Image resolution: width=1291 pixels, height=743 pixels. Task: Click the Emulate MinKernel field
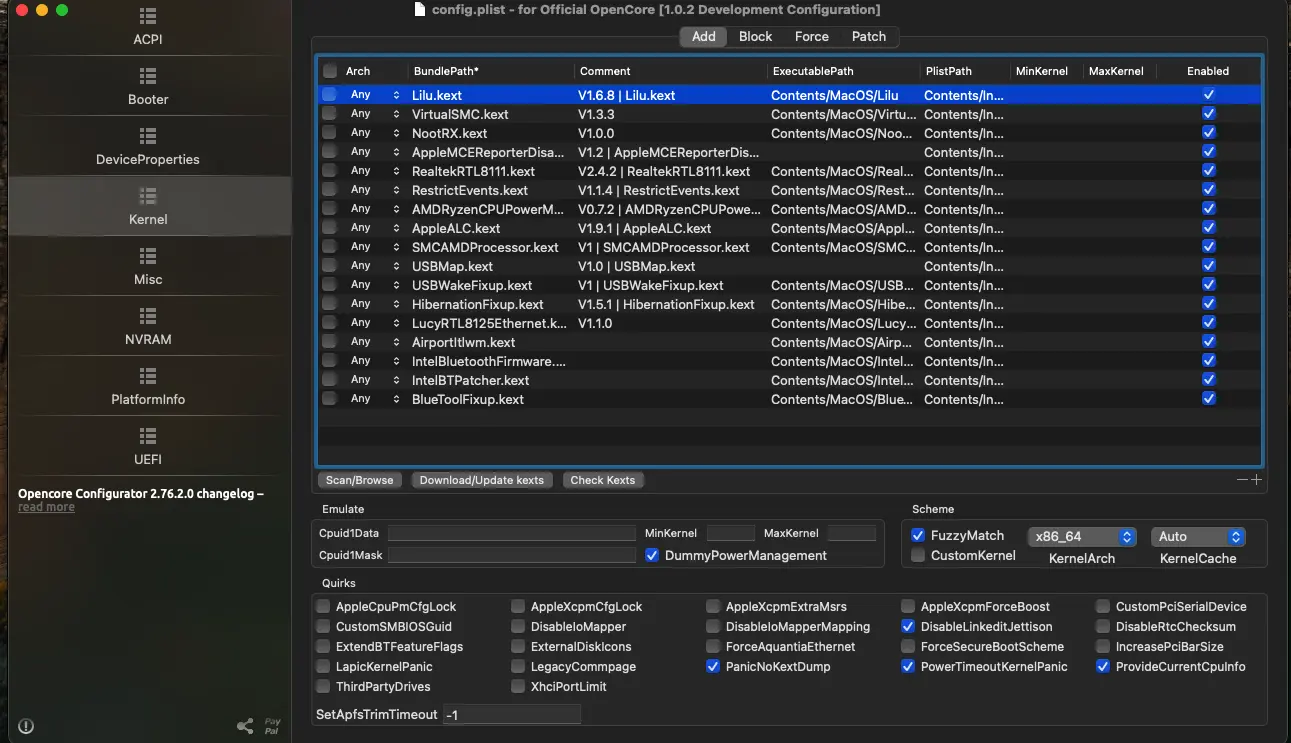point(730,533)
